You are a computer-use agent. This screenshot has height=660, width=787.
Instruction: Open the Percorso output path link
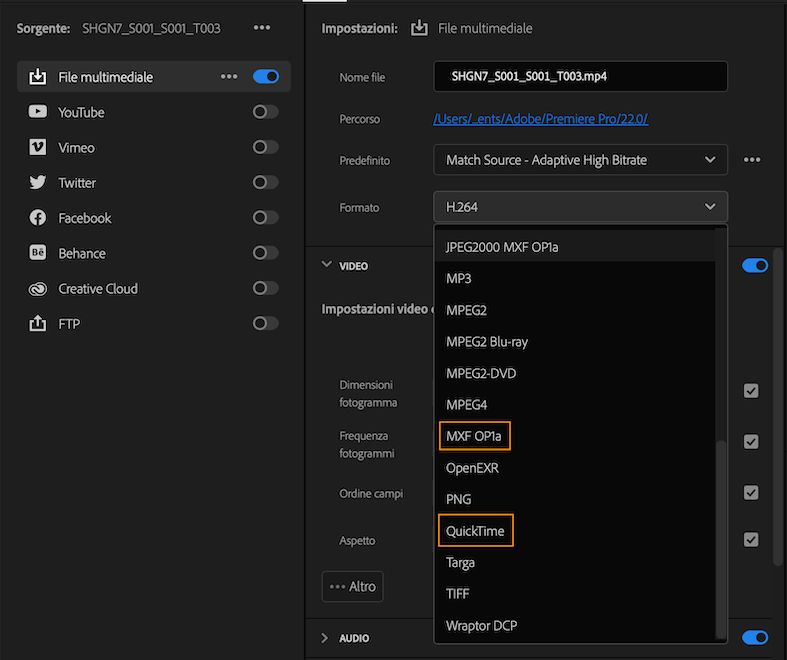point(540,119)
